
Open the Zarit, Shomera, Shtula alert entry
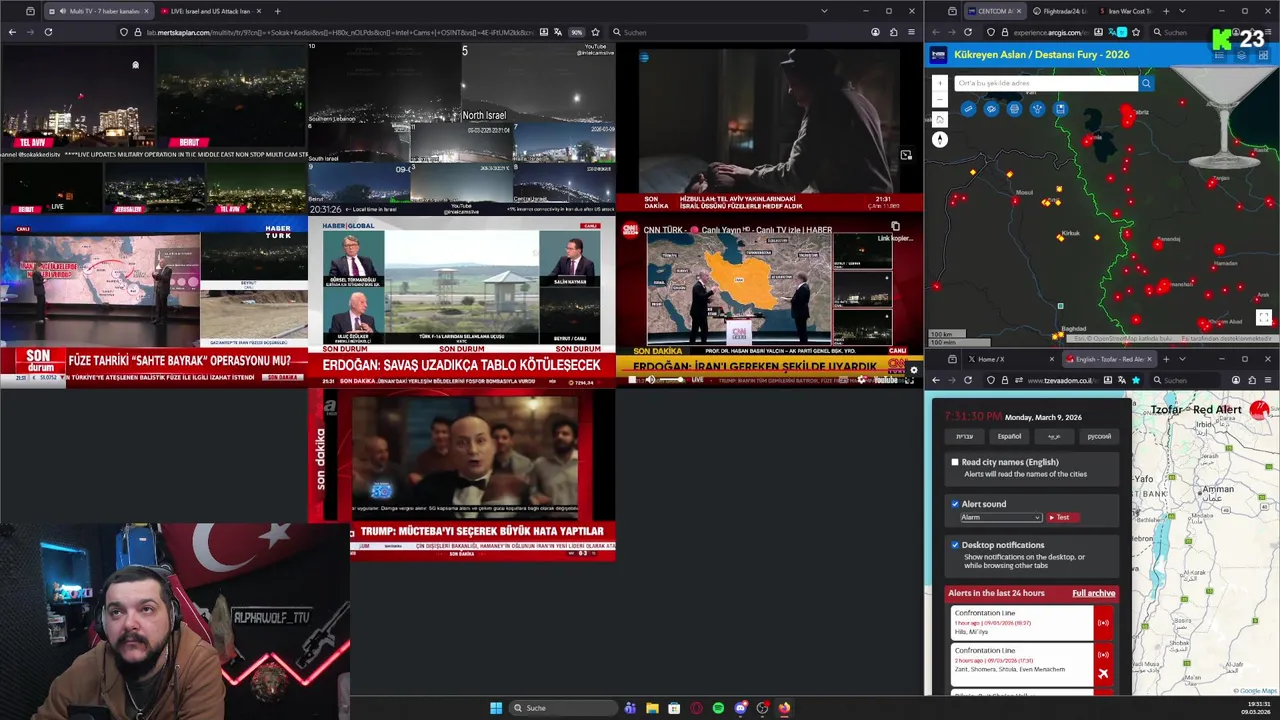click(1021, 664)
